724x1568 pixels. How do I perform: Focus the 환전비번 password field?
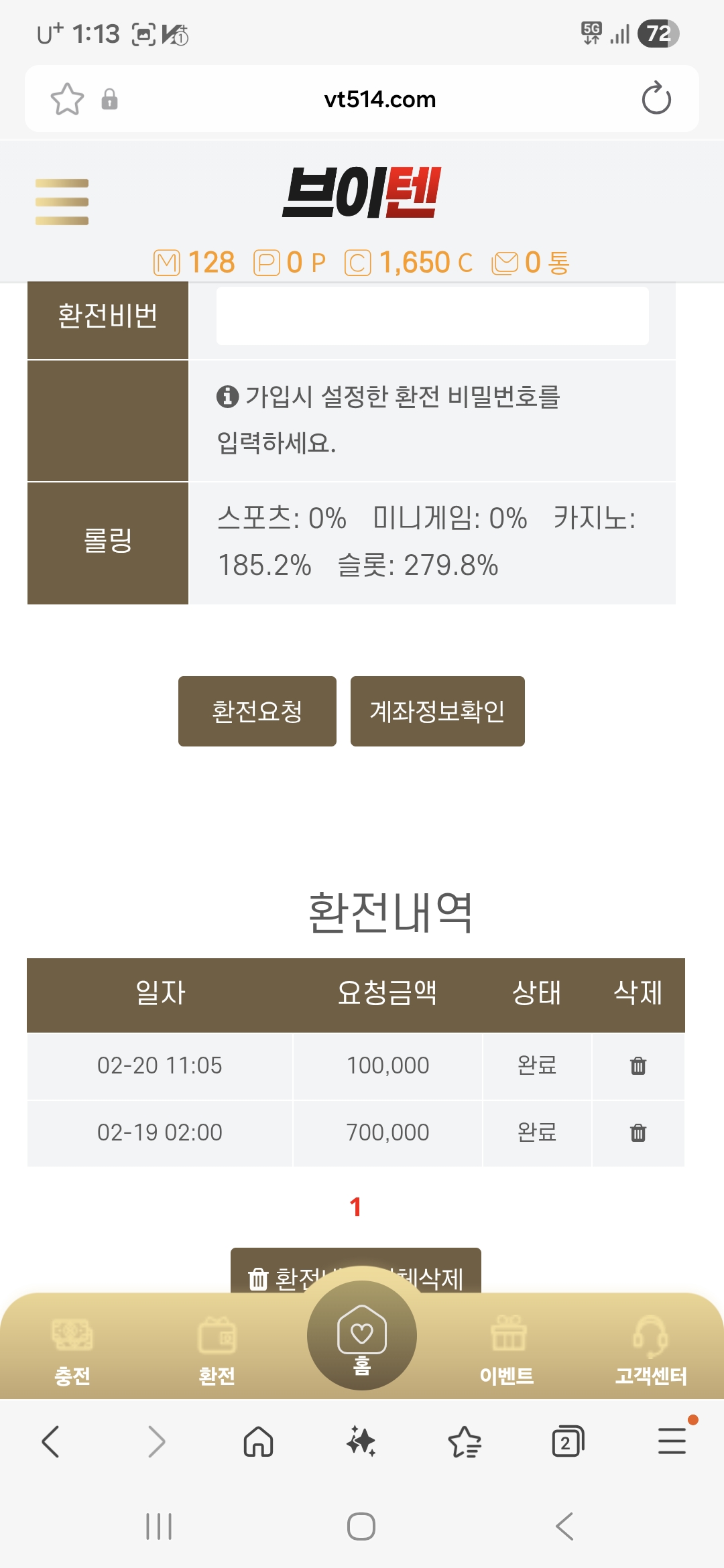432,316
